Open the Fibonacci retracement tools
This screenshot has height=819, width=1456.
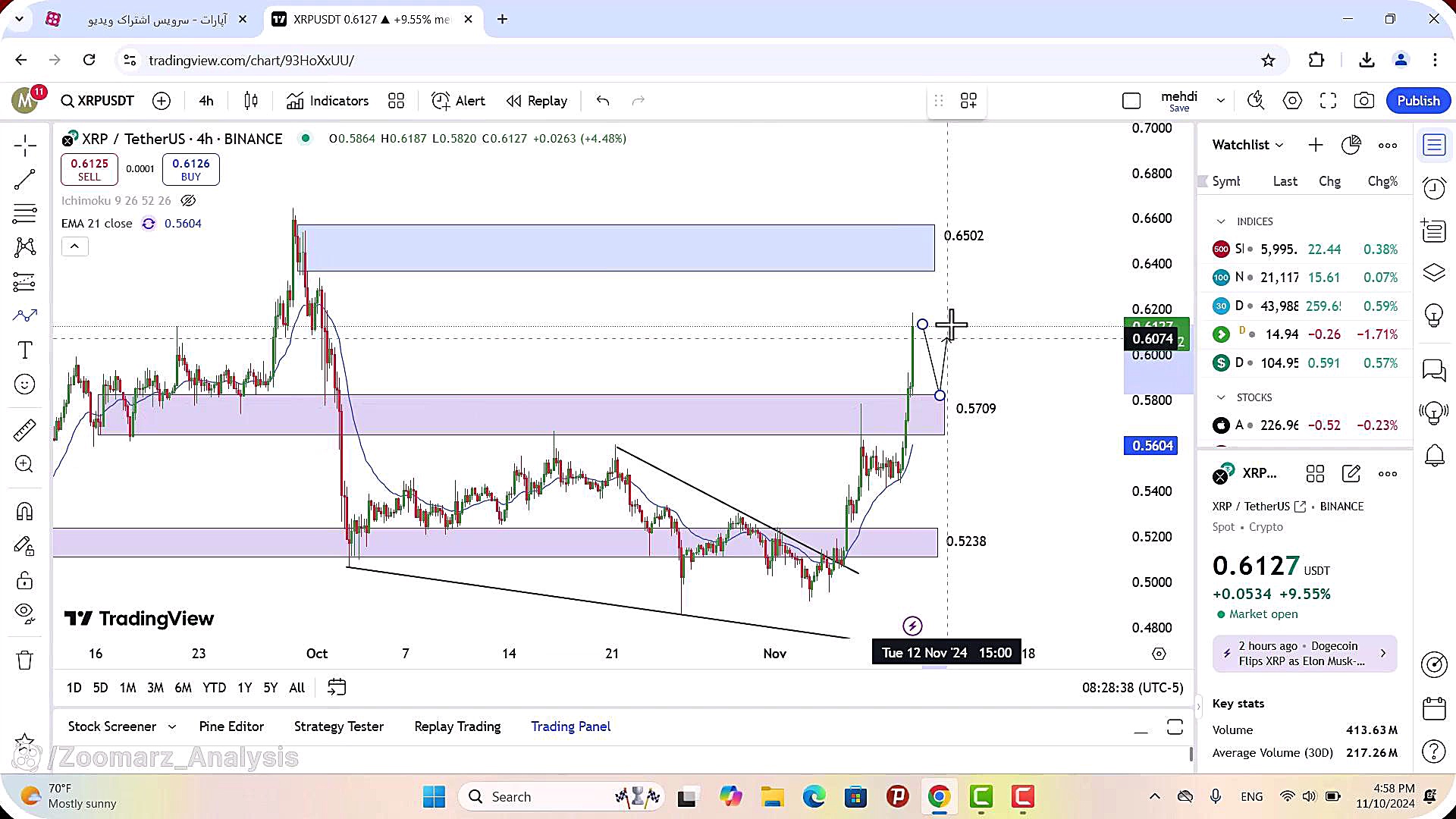[24, 213]
